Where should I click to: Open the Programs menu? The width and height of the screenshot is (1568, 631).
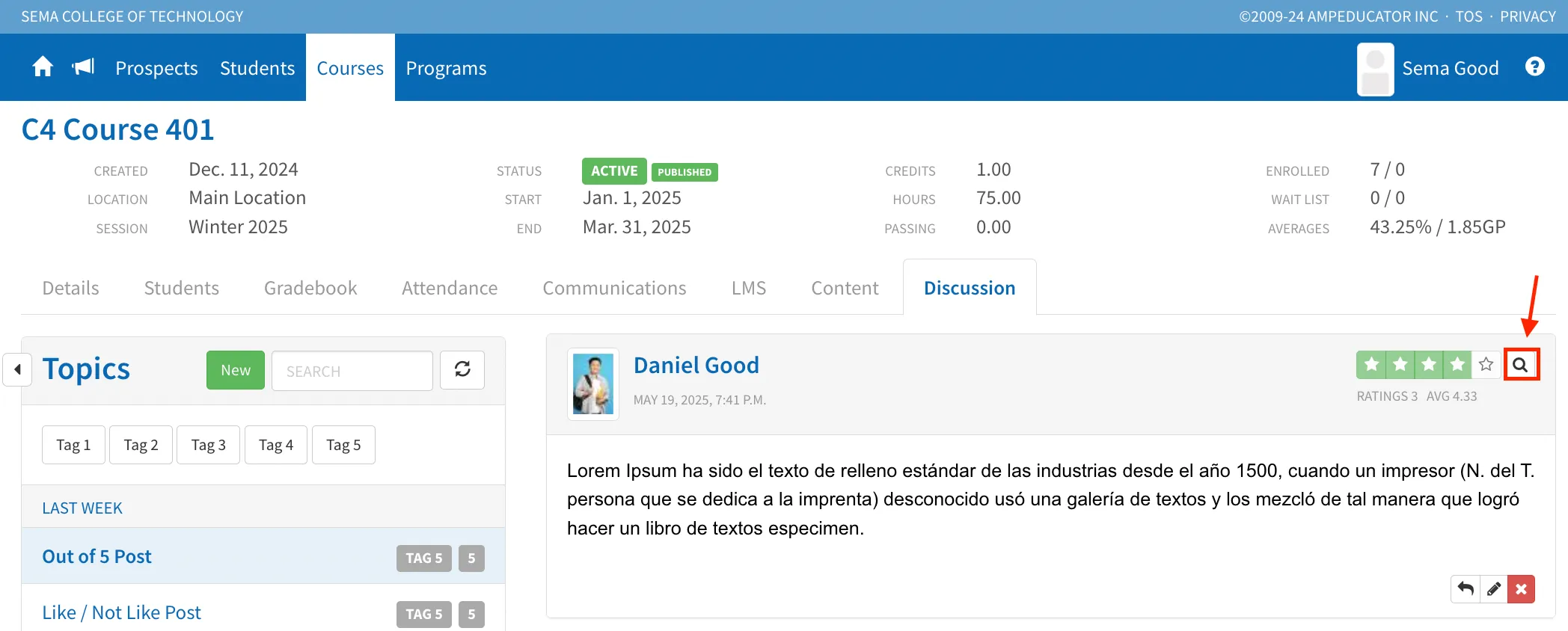(446, 68)
